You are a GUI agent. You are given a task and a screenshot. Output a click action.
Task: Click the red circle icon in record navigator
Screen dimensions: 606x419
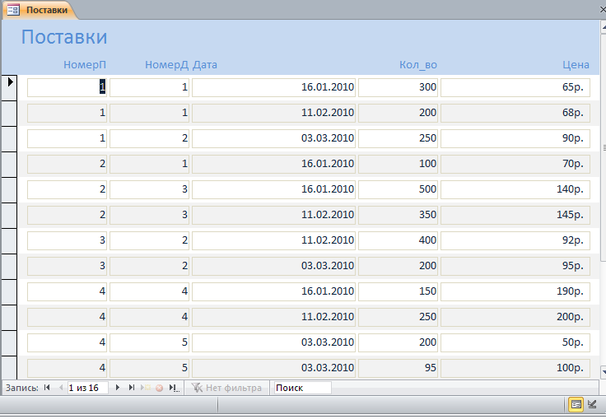point(159,388)
